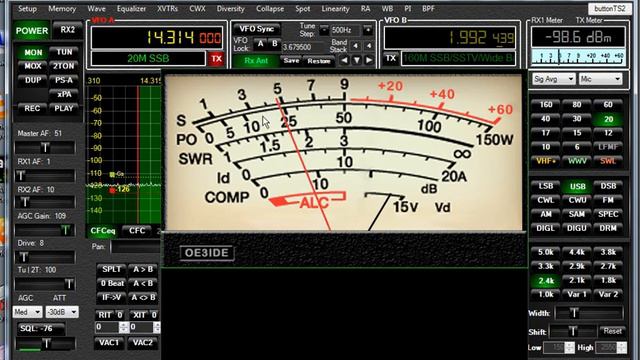Select the VHF+ band button

click(546, 161)
